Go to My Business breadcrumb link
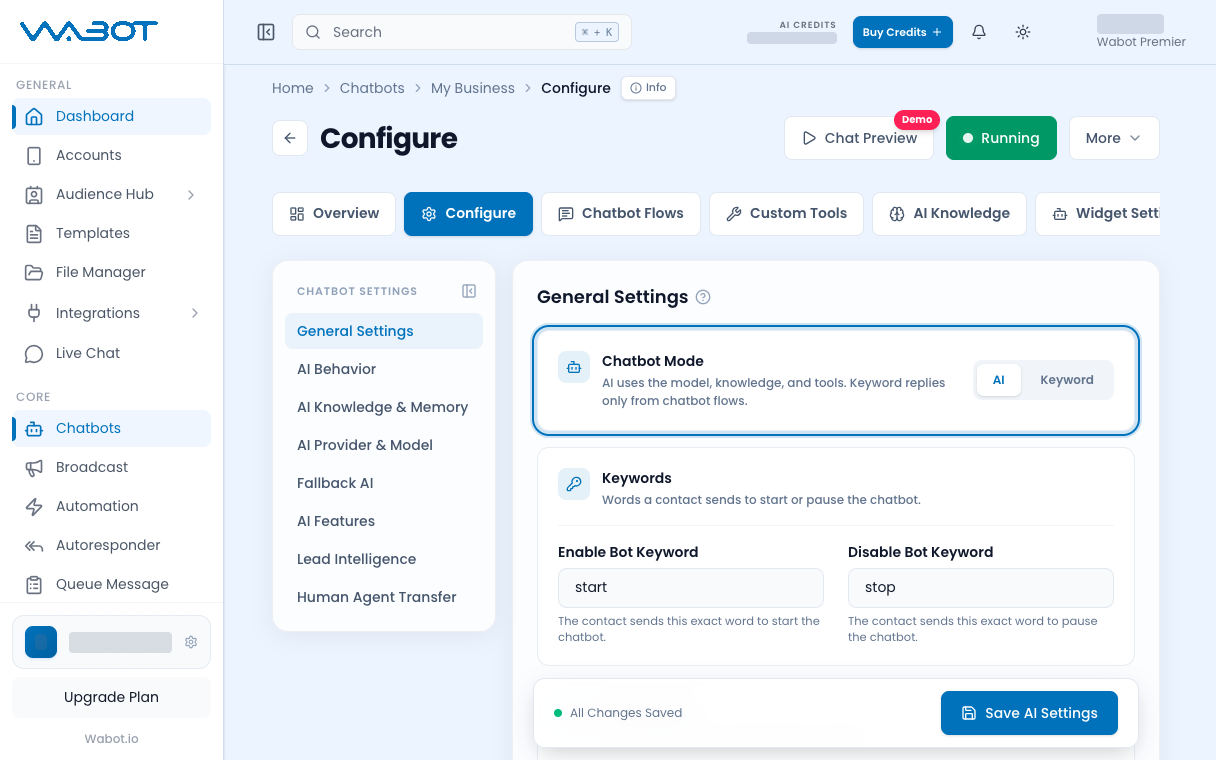1216x760 pixels. 473,88
